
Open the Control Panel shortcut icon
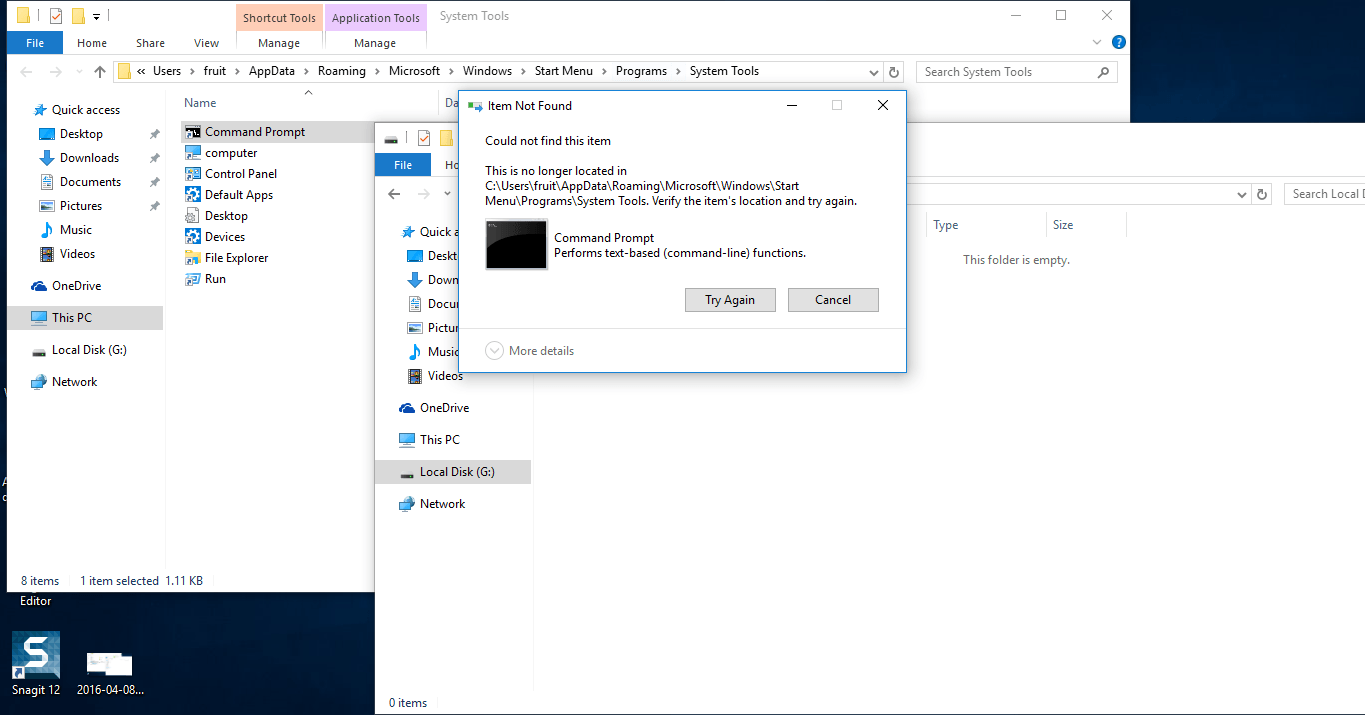click(x=193, y=174)
